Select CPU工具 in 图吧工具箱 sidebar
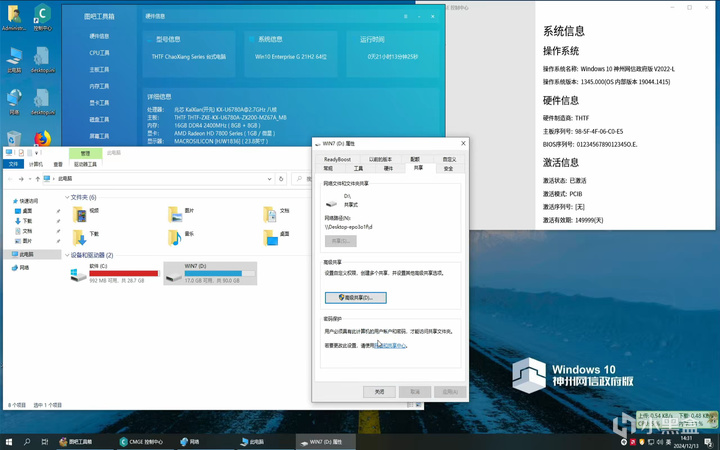Screen dimensions: 720x450 click(99, 53)
